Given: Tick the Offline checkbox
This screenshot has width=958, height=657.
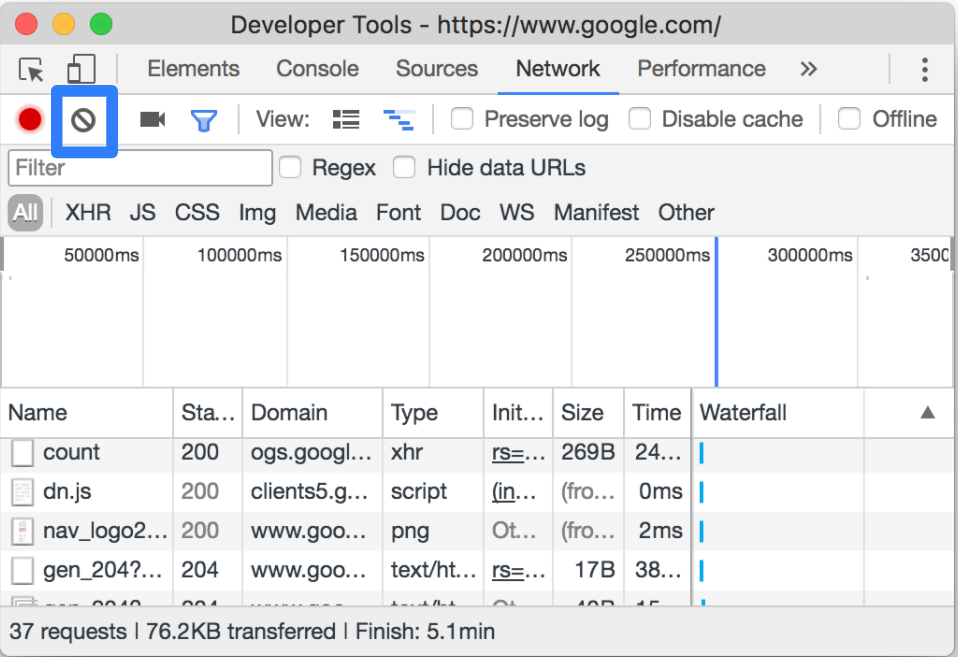Looking at the screenshot, I should tap(849, 119).
